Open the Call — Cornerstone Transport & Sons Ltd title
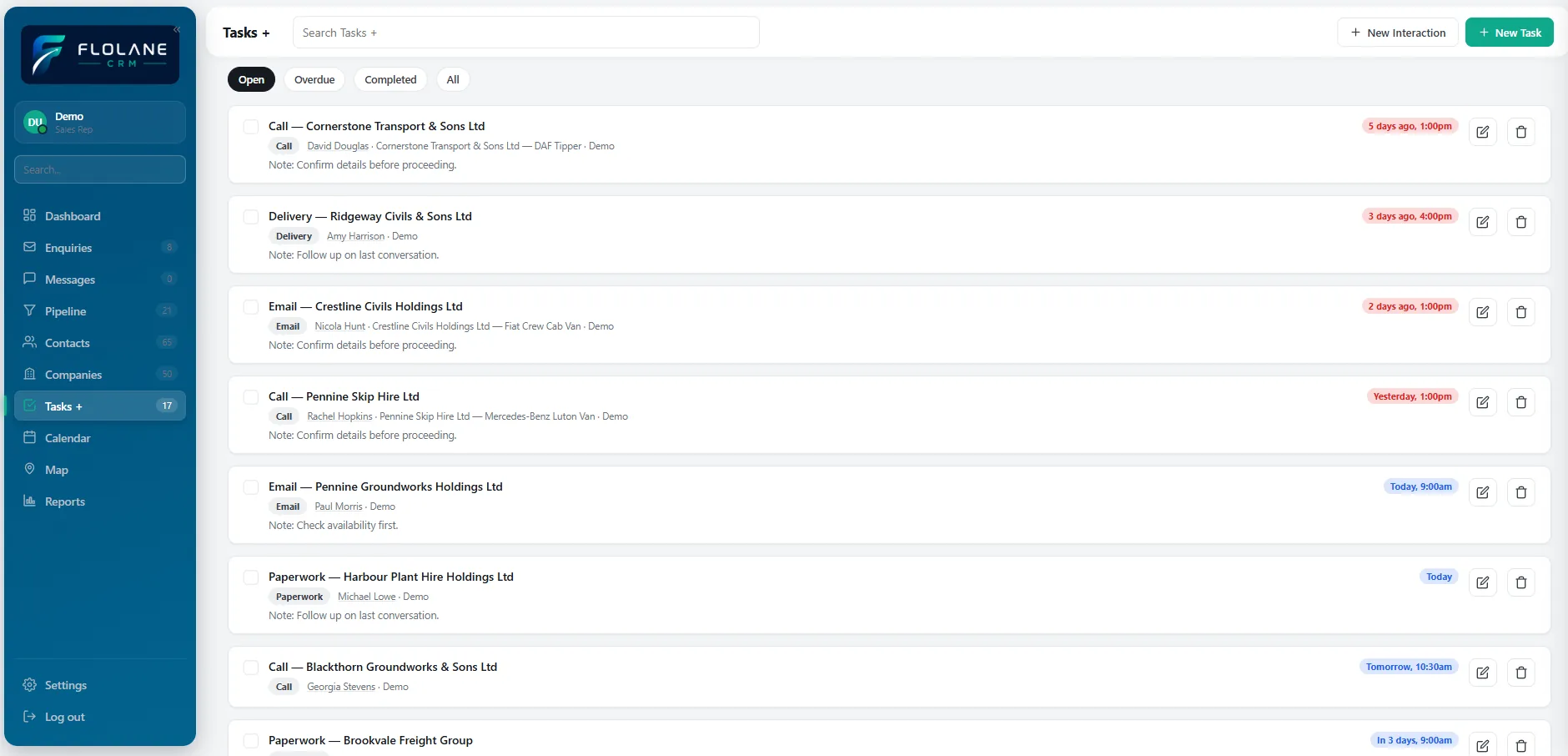 point(376,127)
